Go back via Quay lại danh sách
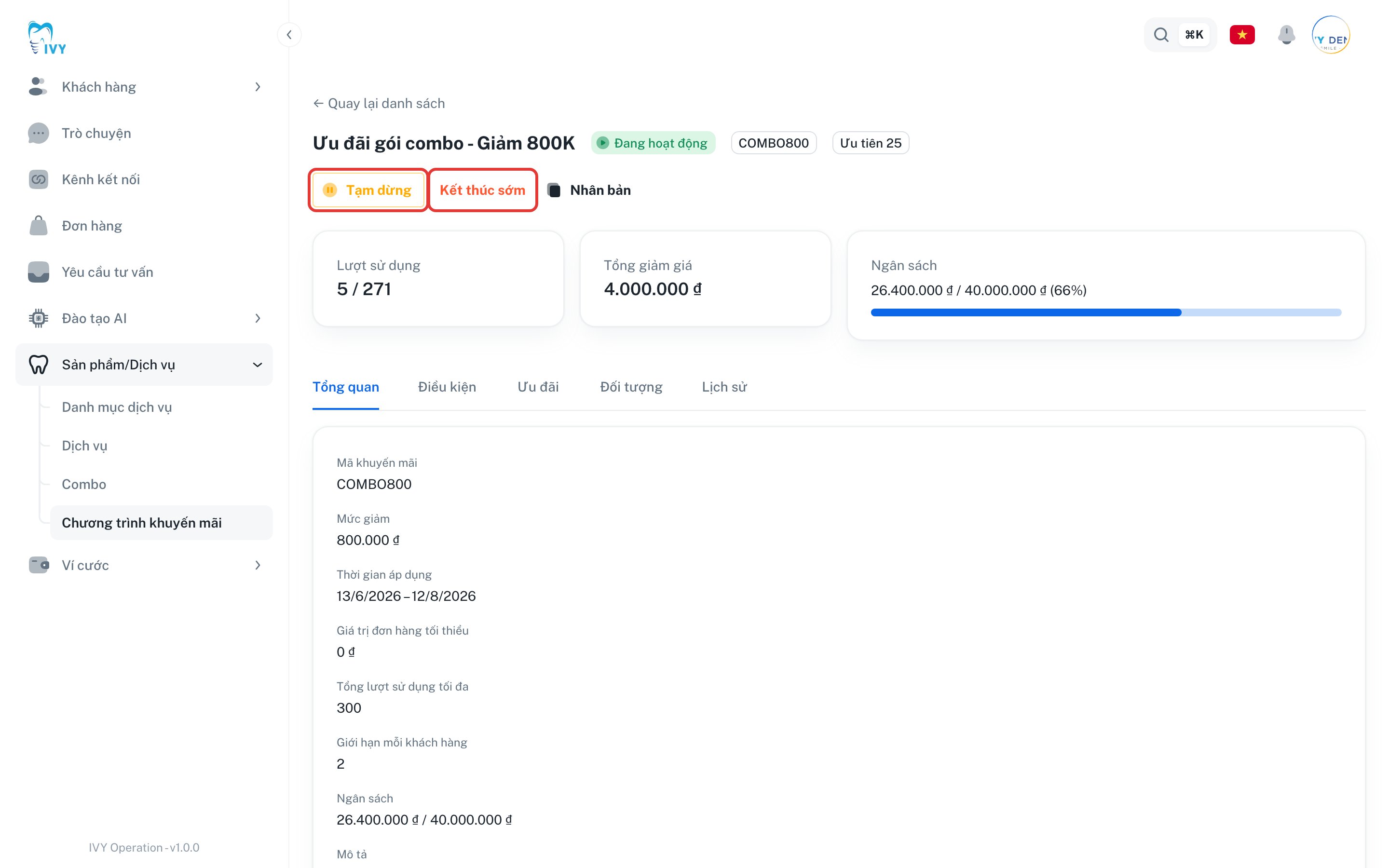 pos(379,103)
